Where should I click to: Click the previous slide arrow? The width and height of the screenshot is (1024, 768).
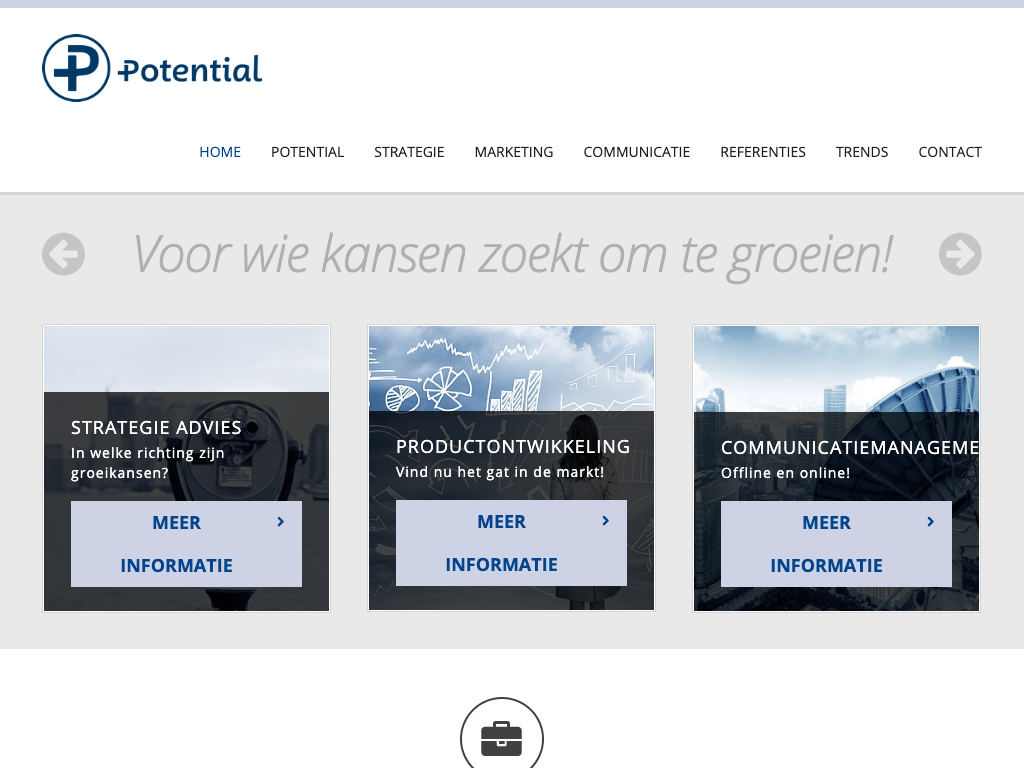[x=63, y=254]
